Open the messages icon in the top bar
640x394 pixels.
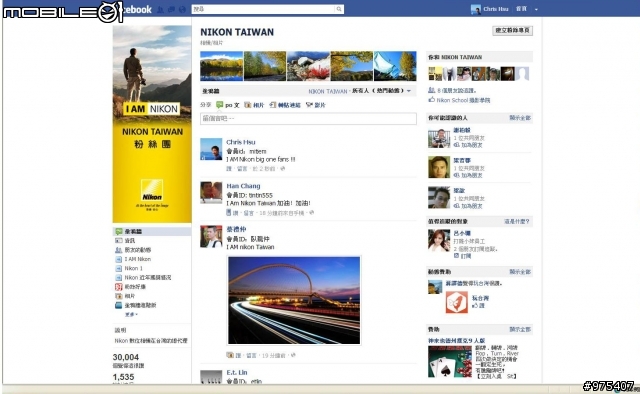171,9
